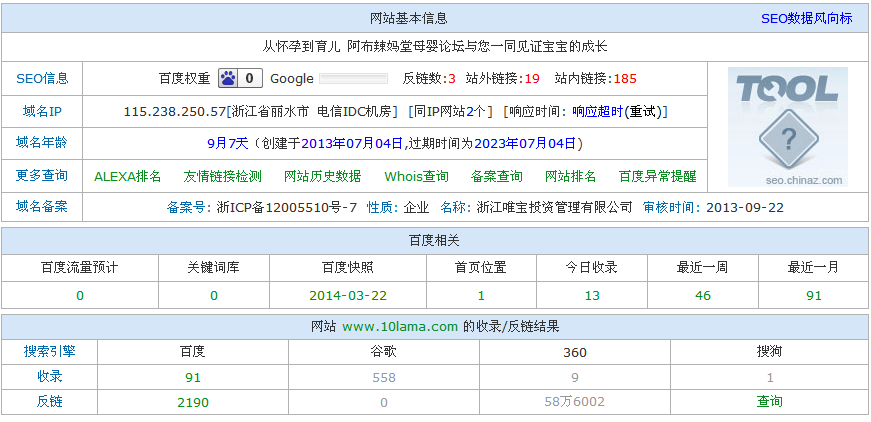Click the 重试 response retry link
This screenshot has height=422, width=871.
645,111
